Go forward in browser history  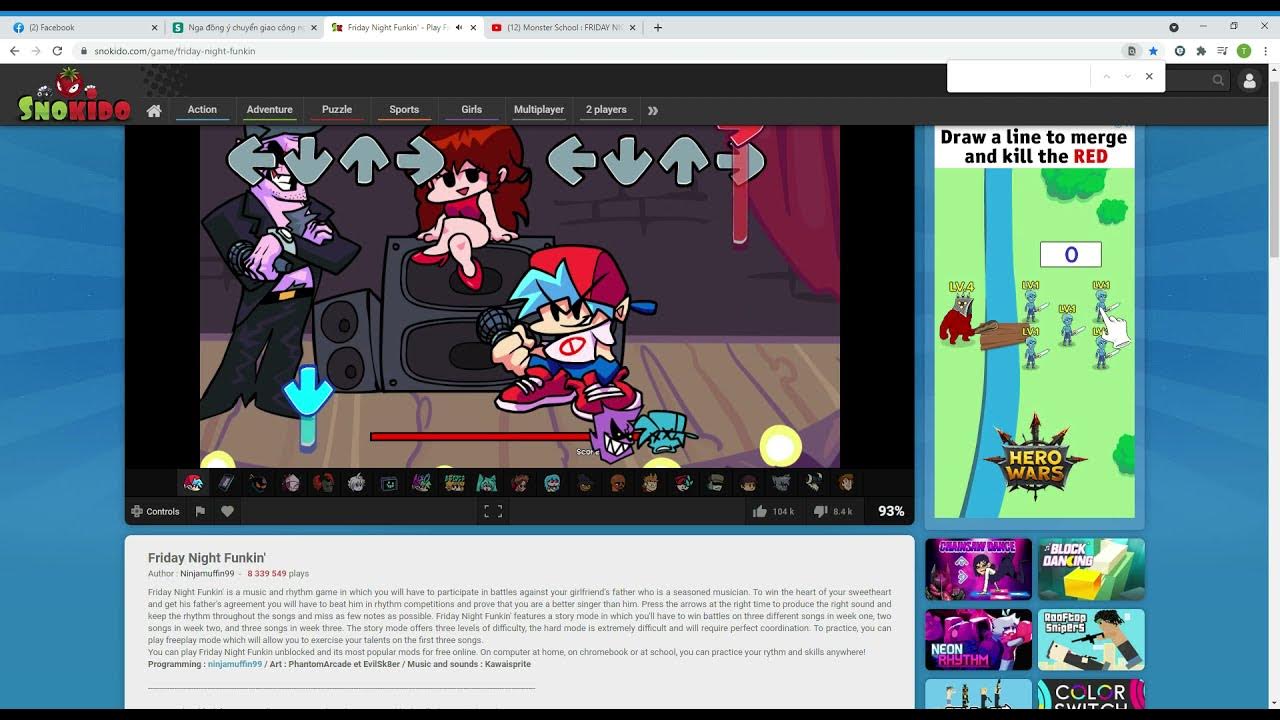coord(36,51)
